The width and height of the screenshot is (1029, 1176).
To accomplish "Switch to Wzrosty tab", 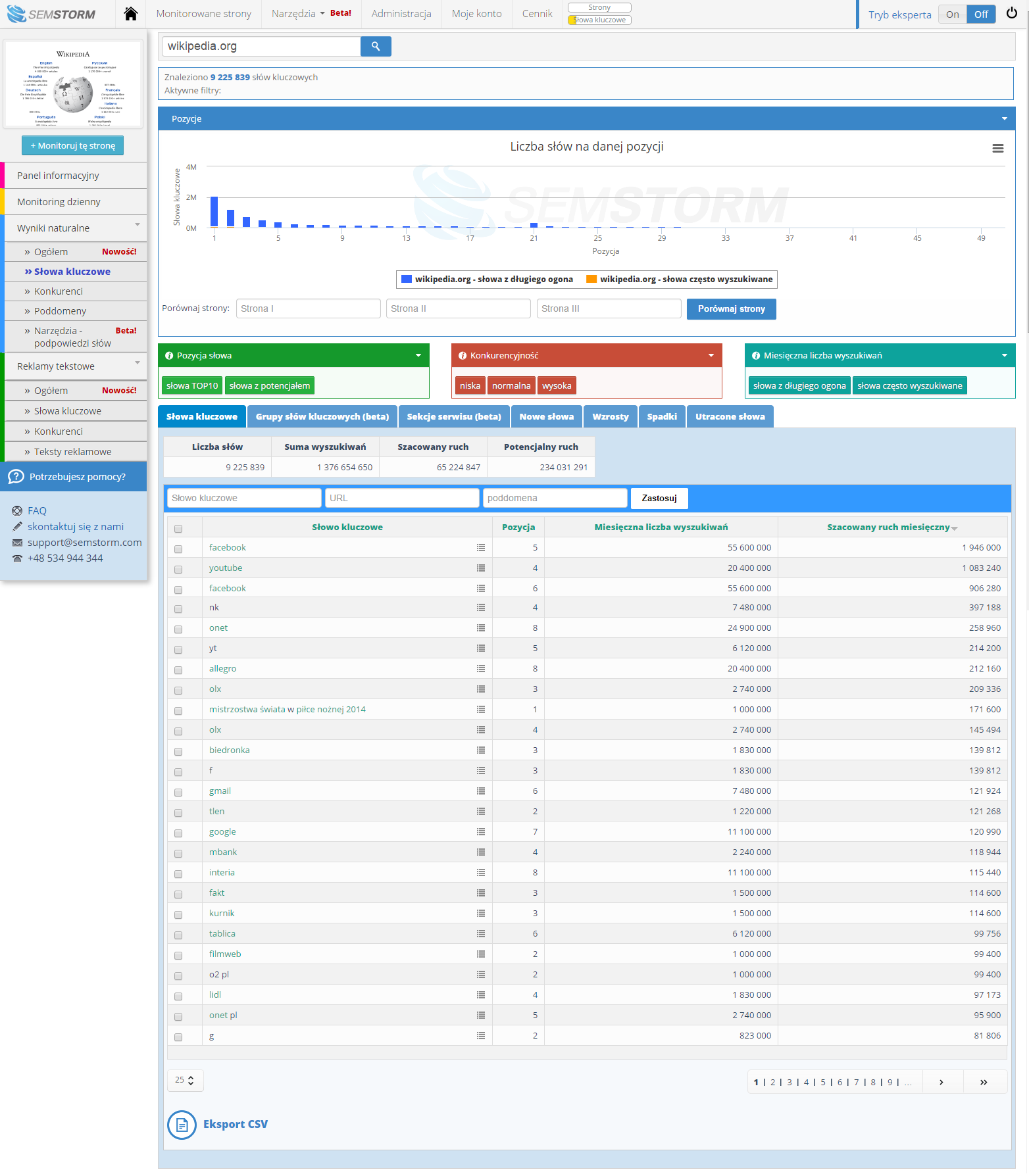I will click(611, 417).
